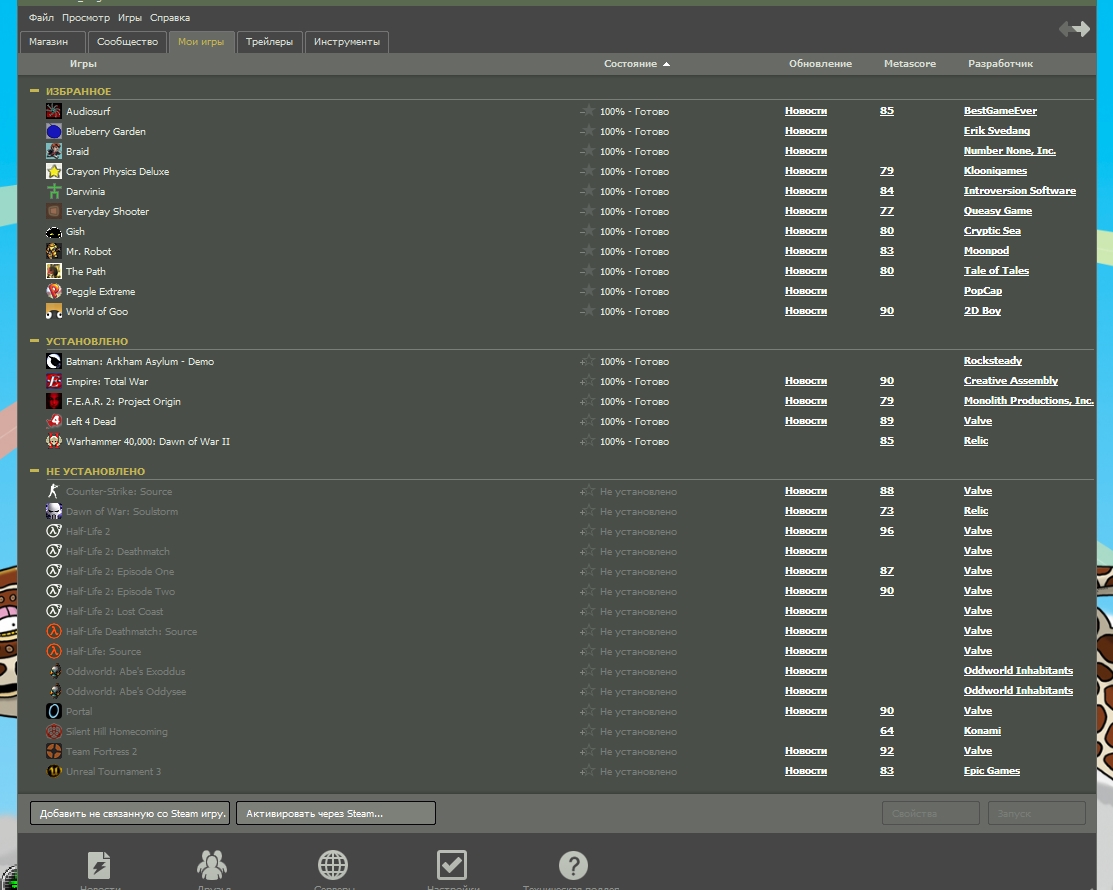Sort by the Разработчик column header
Viewport: 1113px width, 890px height.
click(1000, 63)
